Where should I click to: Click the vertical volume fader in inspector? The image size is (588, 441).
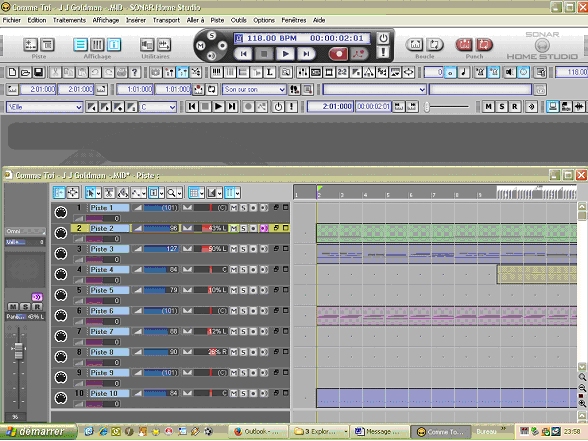[18, 351]
